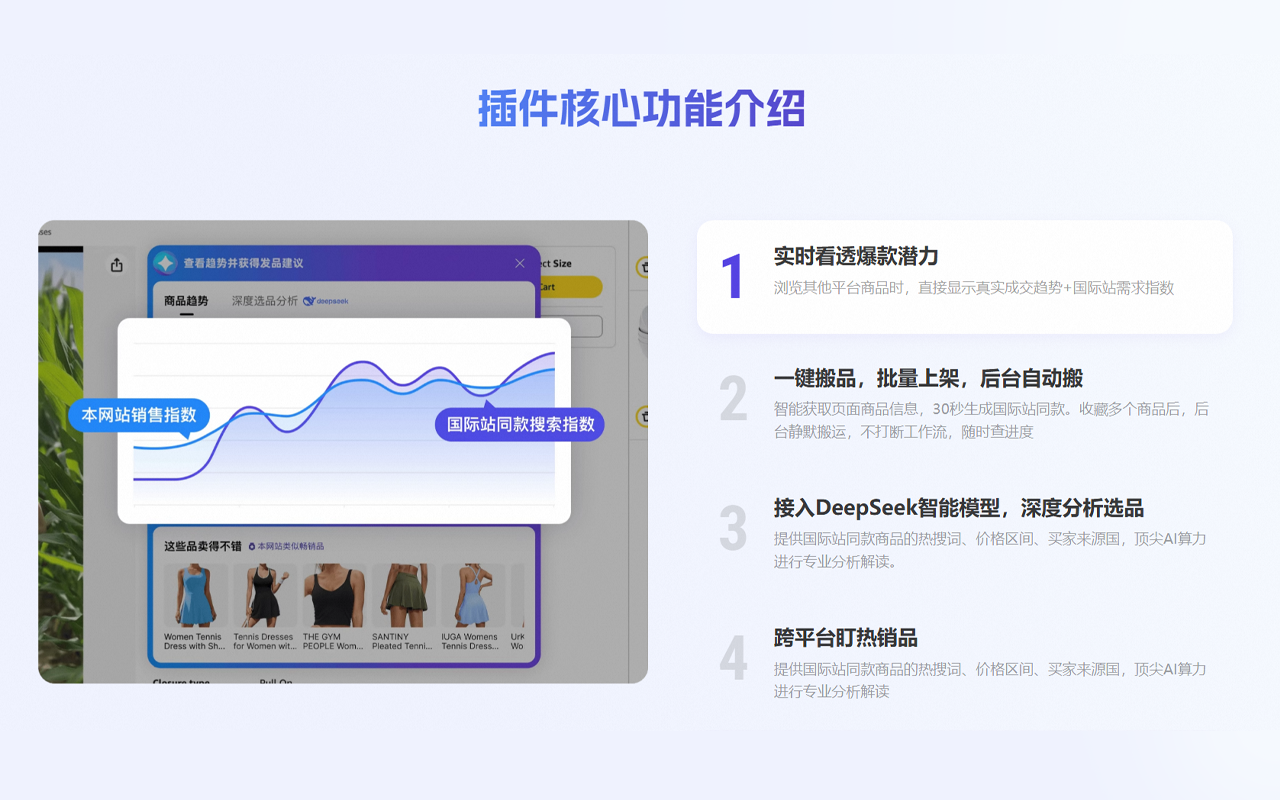This screenshot has height=800, width=1280.
Task: Open the 深度选品分析 tab
Action: tap(263, 298)
